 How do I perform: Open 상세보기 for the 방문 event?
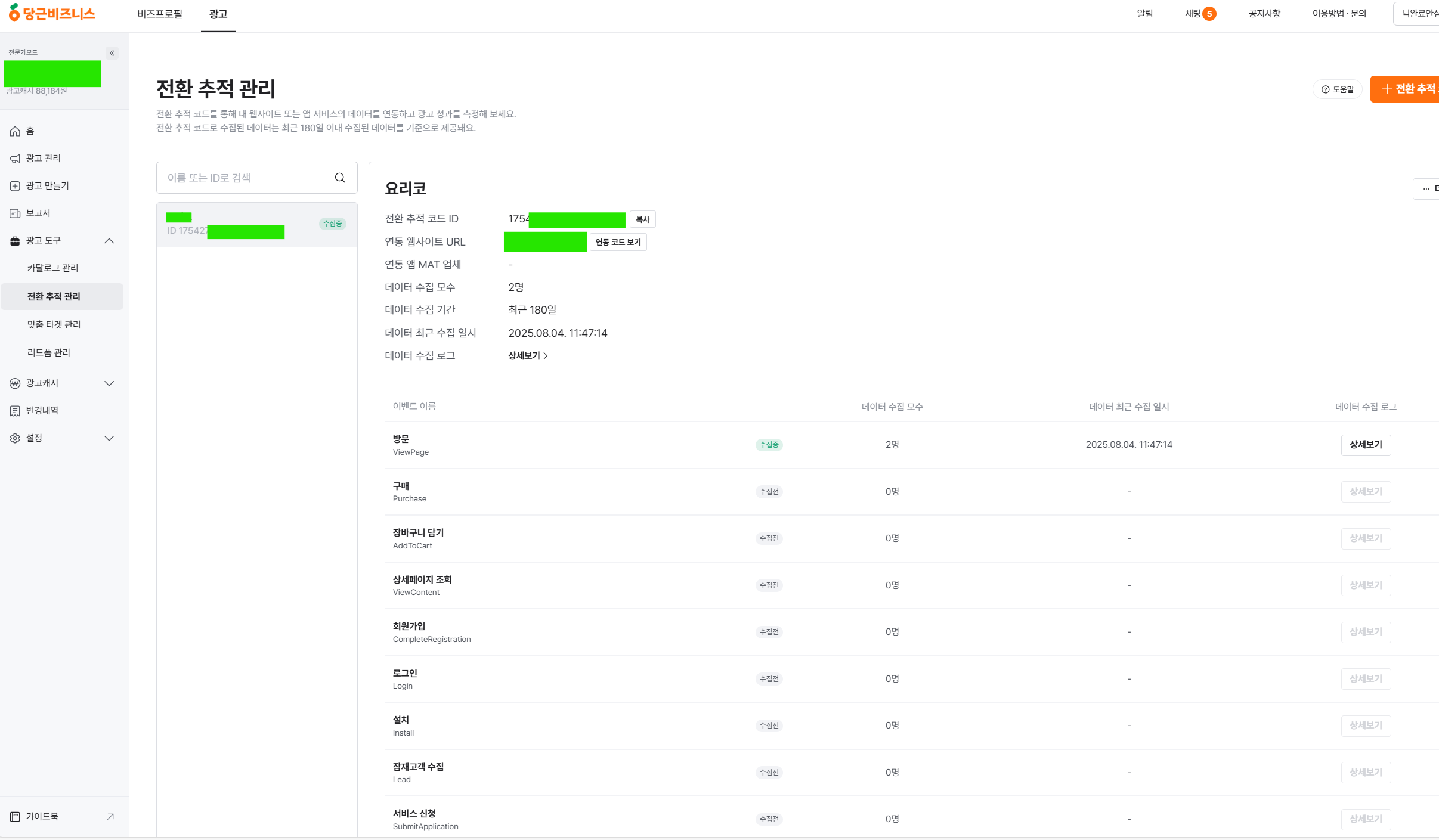click(1365, 445)
